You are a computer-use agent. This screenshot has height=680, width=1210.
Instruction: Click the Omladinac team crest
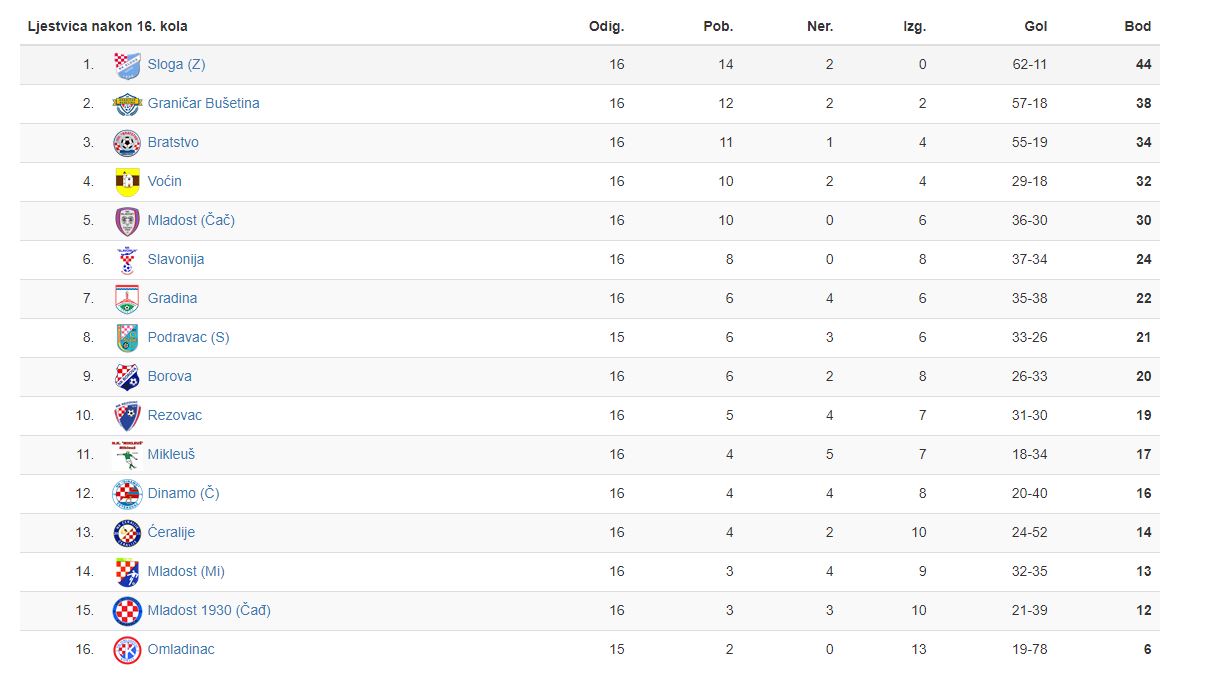pos(127,649)
